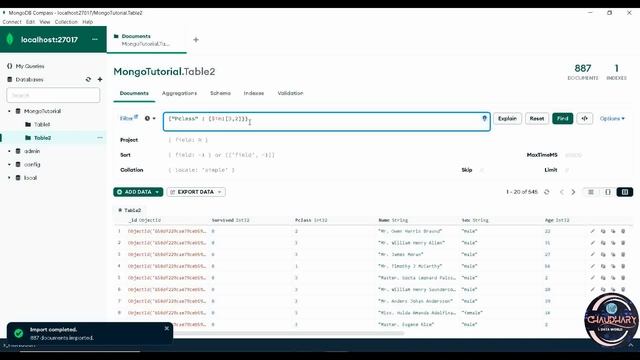
Task: Open the Connect menu
Action: coord(12,22)
